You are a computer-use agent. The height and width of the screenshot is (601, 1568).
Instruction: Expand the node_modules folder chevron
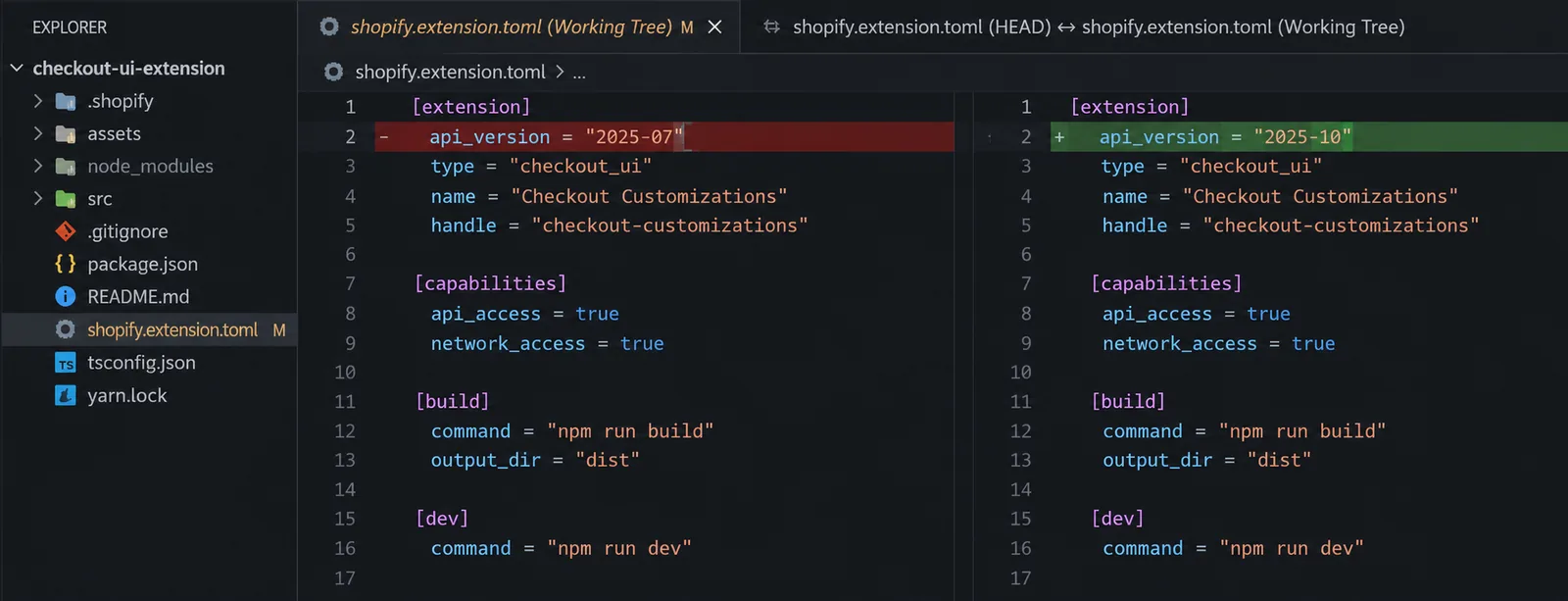tap(38, 166)
